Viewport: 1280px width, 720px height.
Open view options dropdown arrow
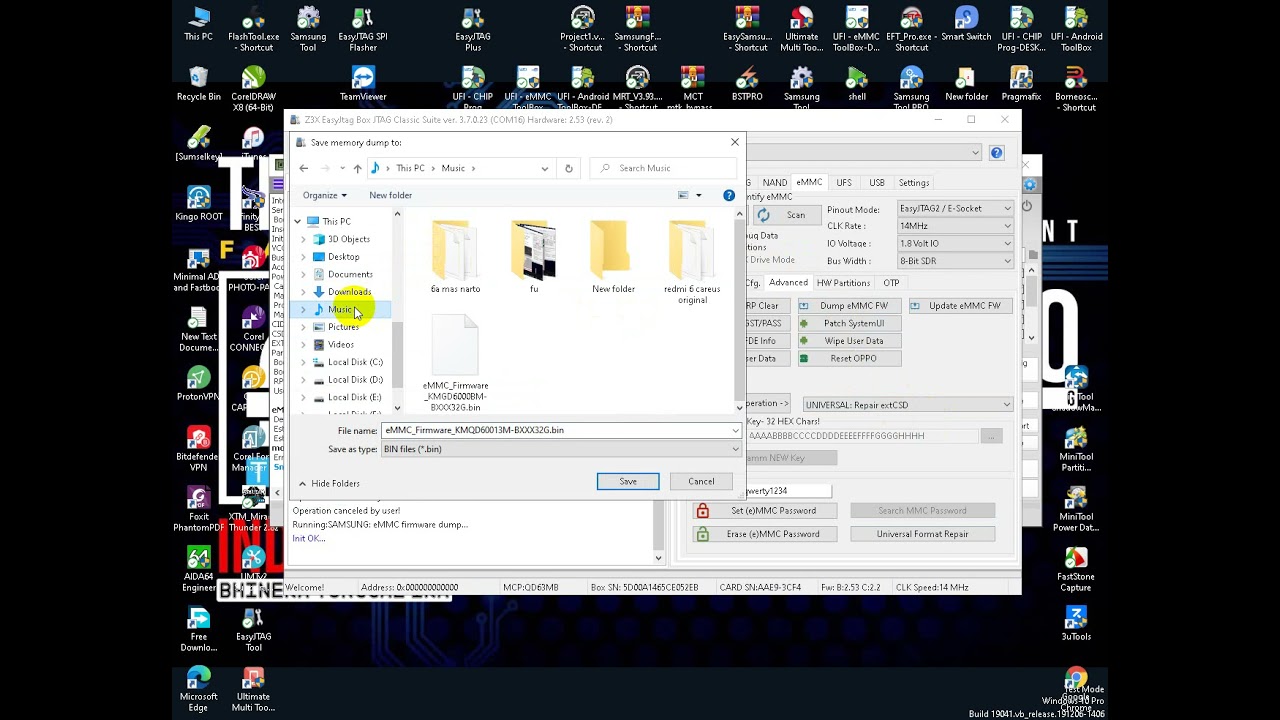point(698,195)
